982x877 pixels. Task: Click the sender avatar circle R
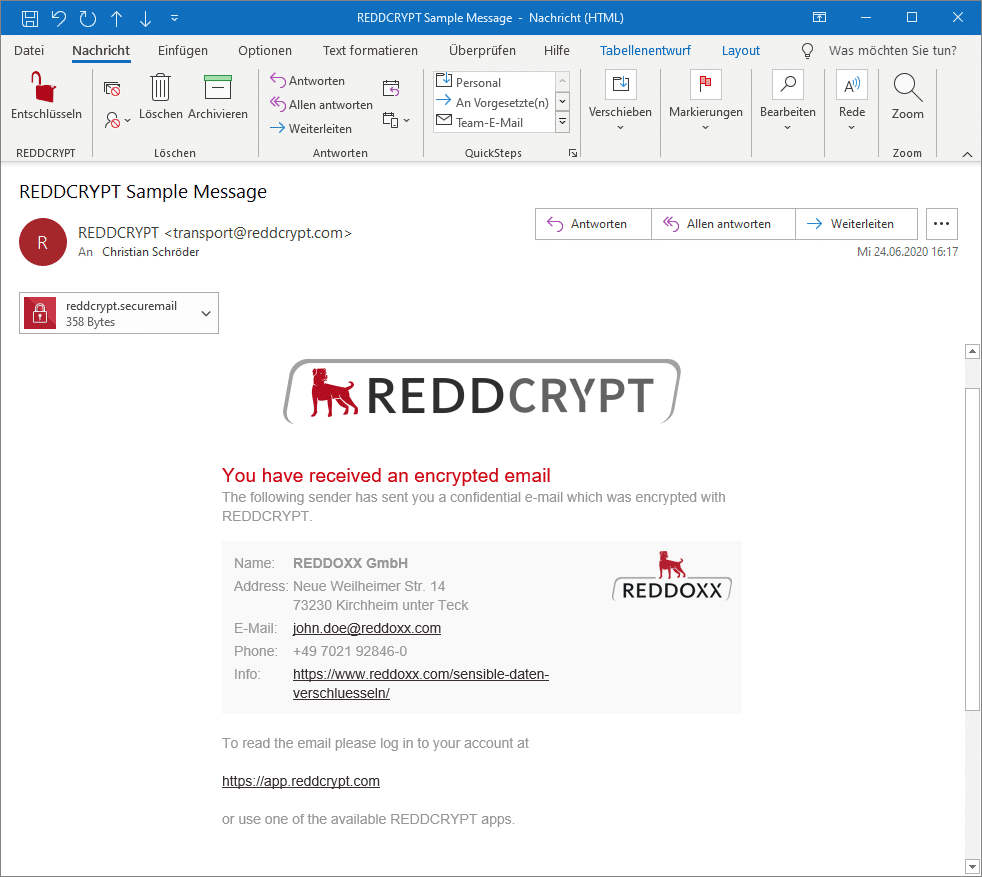coord(43,242)
